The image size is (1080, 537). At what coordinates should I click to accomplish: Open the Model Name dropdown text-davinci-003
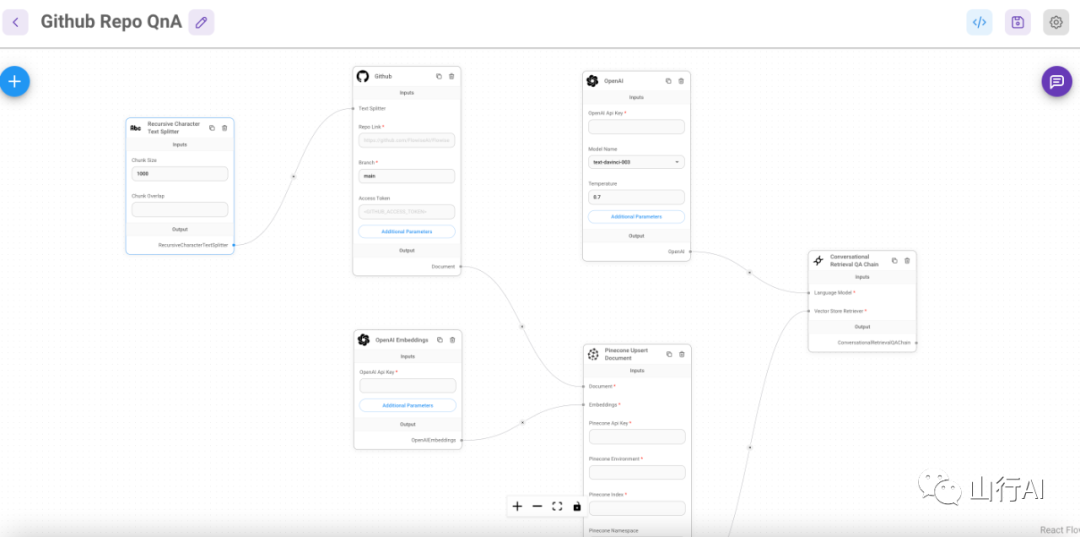click(x=636, y=162)
